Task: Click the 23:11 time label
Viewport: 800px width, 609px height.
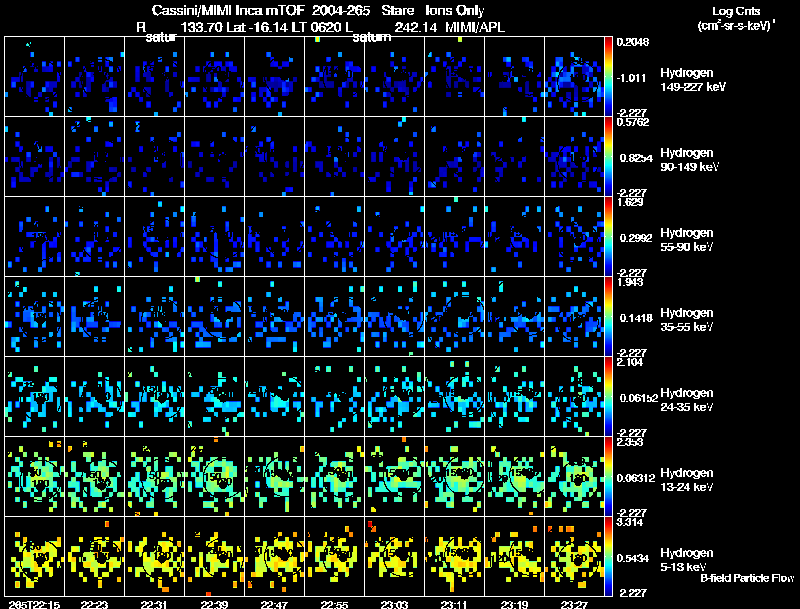Action: coord(454,604)
